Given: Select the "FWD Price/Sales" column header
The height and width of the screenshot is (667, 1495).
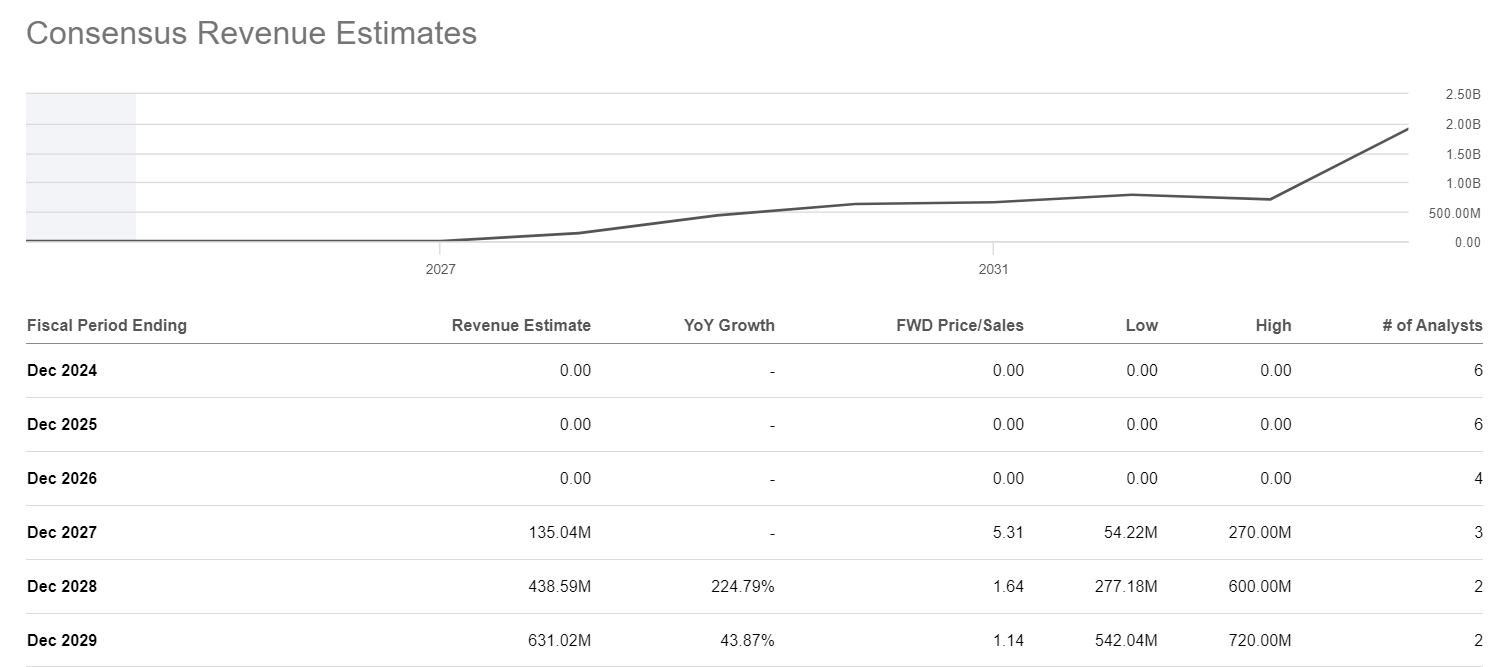Looking at the screenshot, I should (x=960, y=325).
